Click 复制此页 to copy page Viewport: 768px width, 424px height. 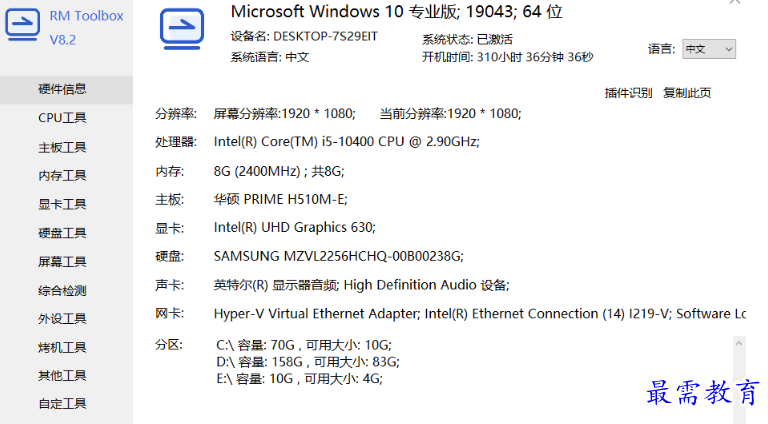point(687,93)
